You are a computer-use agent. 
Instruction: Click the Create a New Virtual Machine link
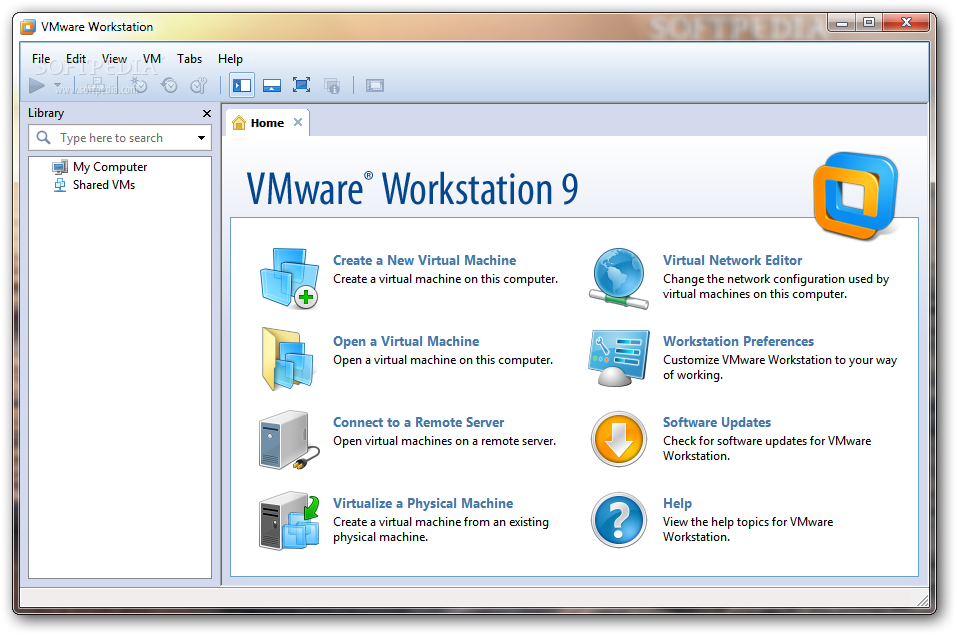pyautogui.click(x=424, y=260)
